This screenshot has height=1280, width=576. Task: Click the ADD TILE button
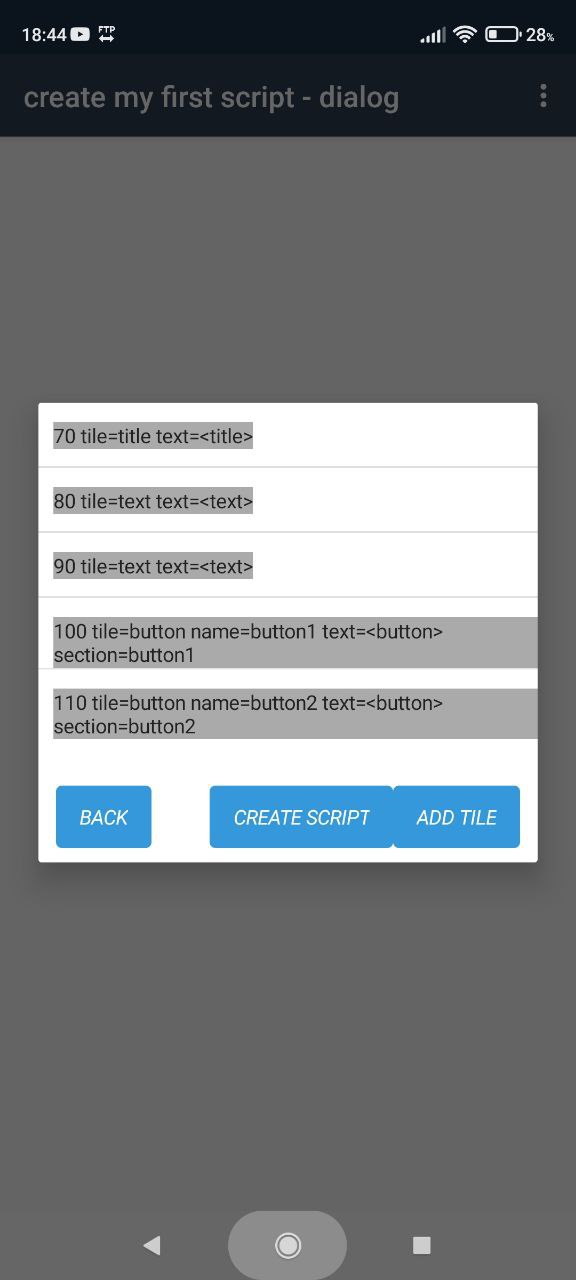(456, 817)
